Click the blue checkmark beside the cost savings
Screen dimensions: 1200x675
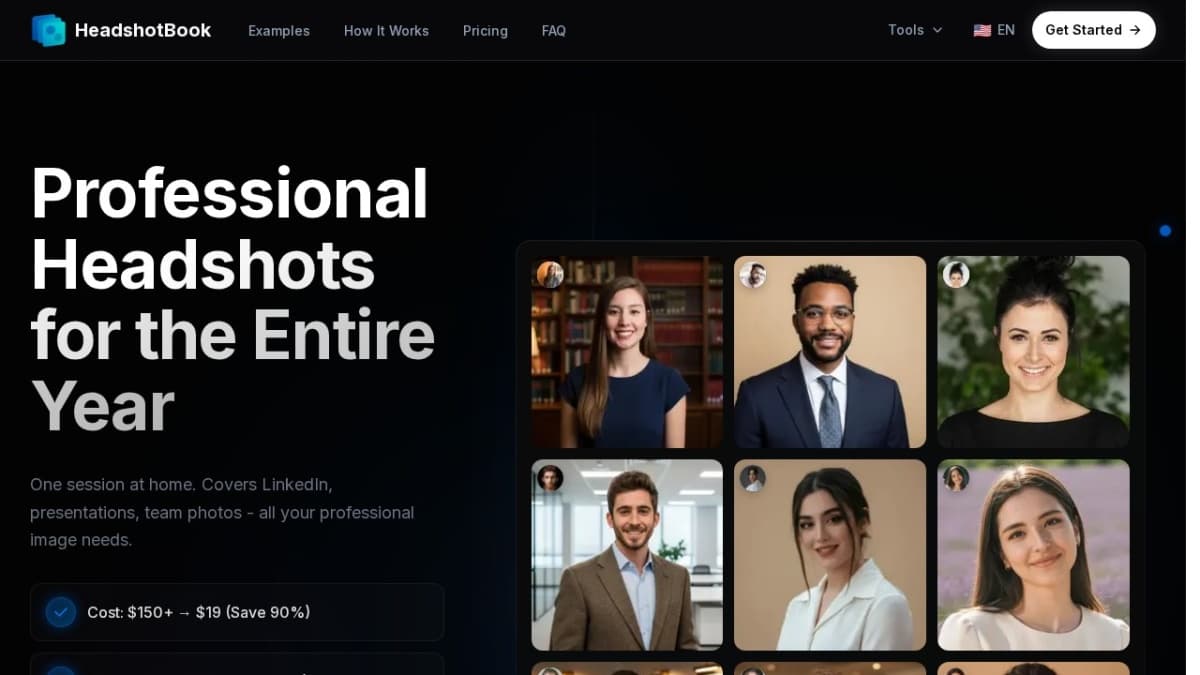(x=61, y=612)
